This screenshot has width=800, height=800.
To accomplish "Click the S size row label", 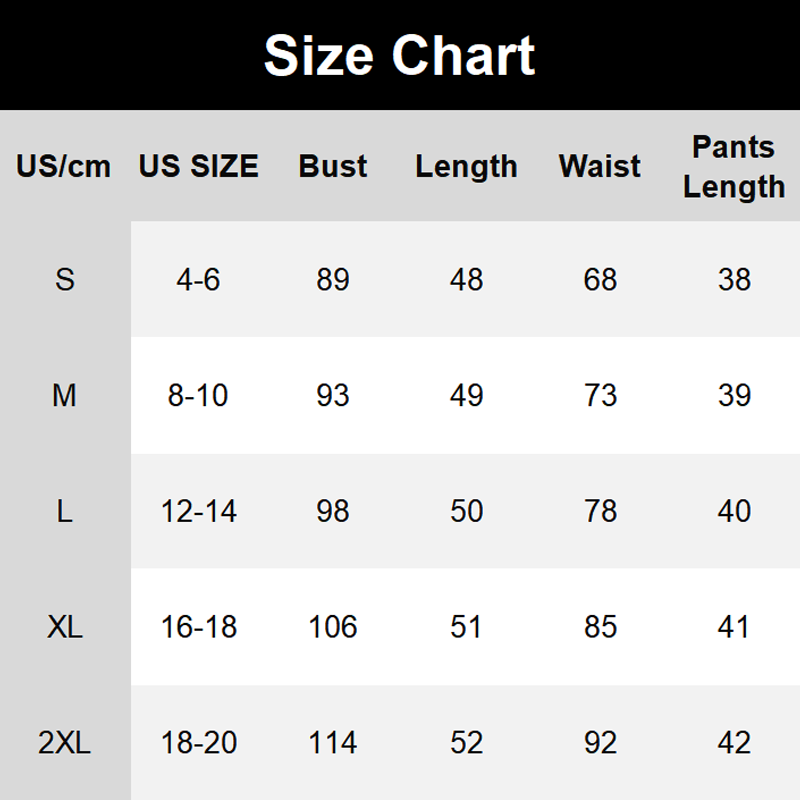I will click(64, 279).
